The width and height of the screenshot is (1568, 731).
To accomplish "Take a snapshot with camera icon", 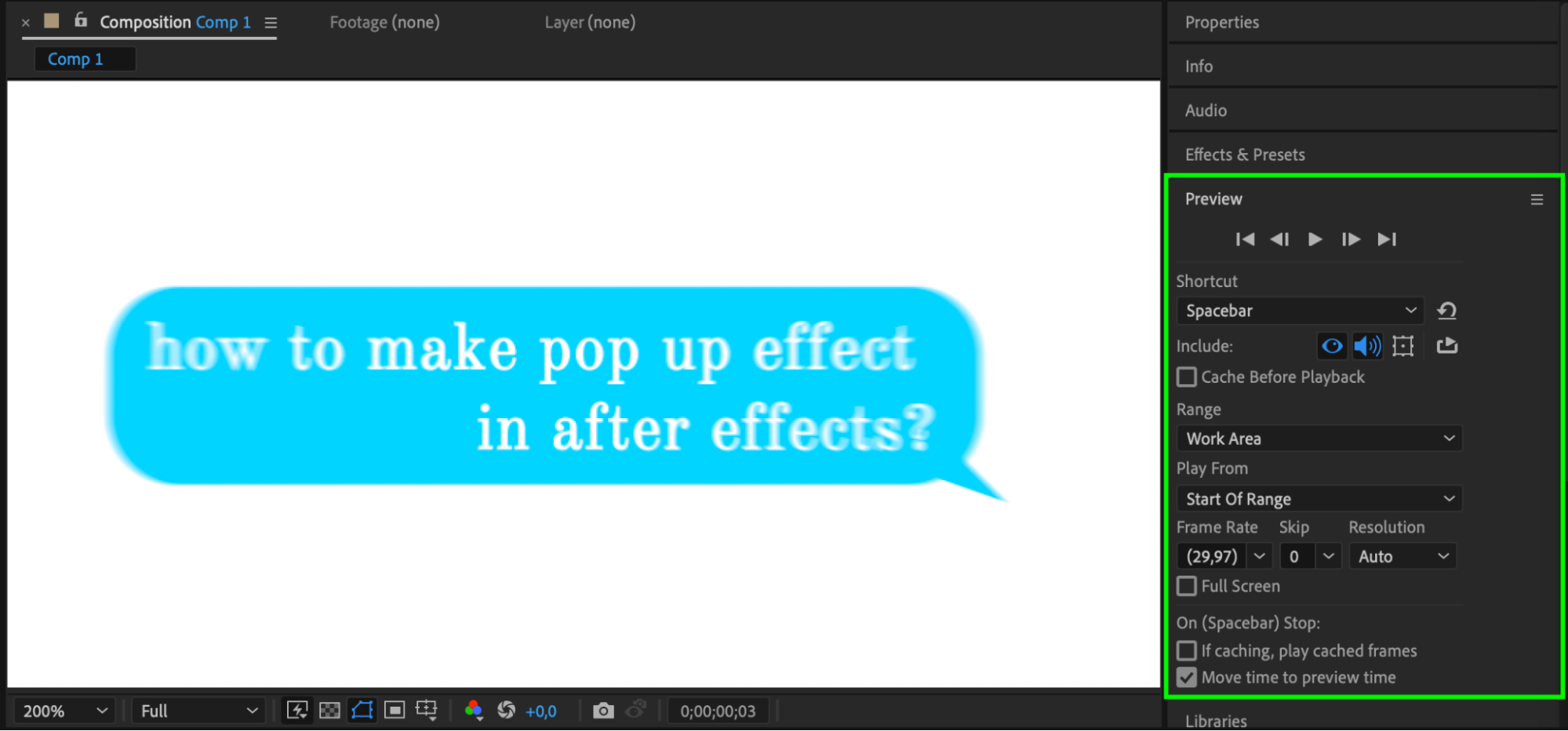I will tap(602, 711).
